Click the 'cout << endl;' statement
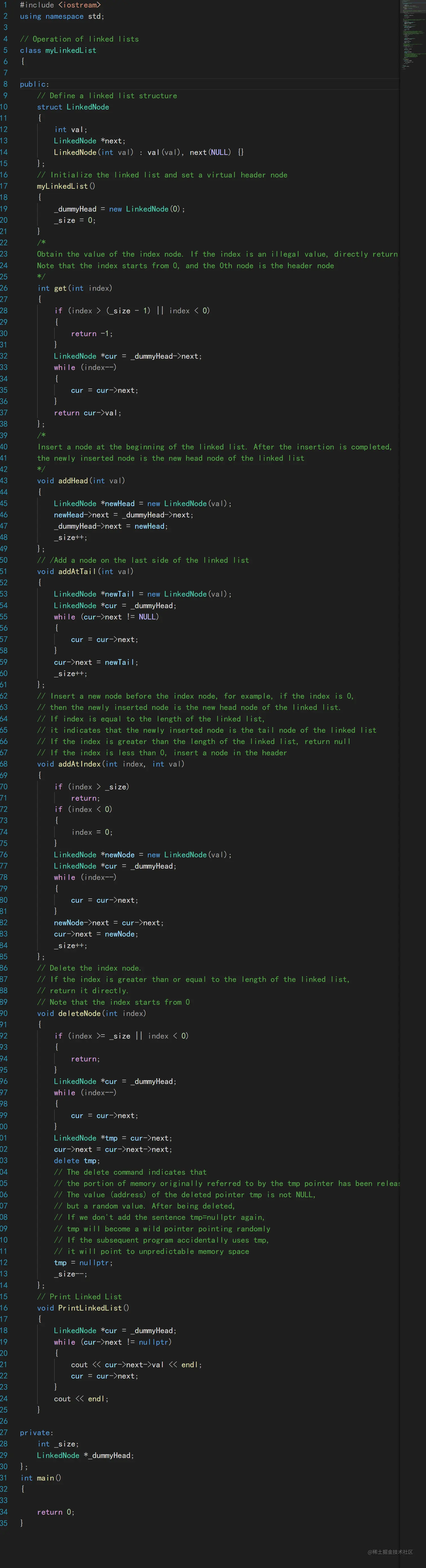This screenshot has height=1568, width=426. point(81,1399)
